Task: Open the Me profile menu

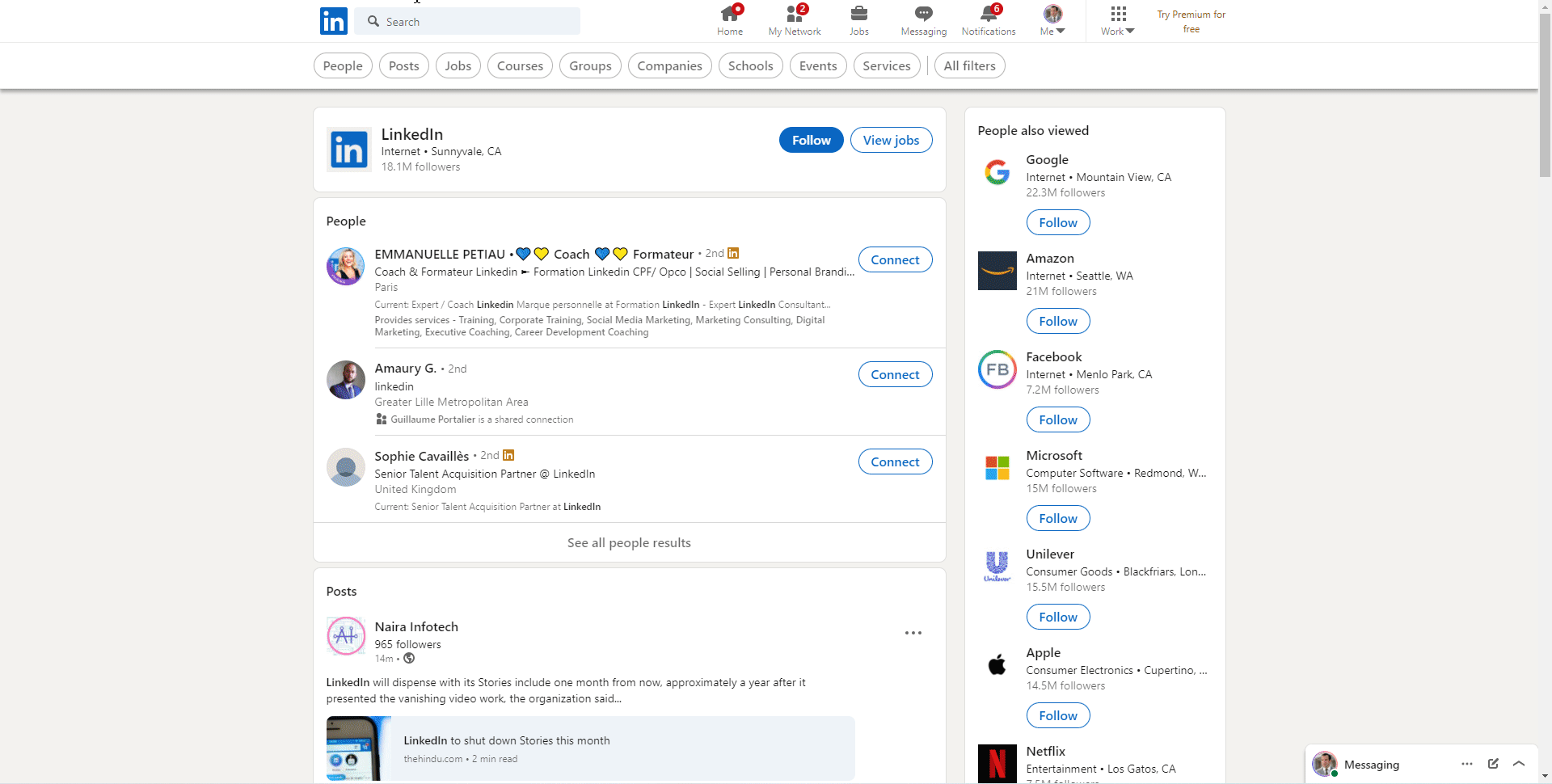Action: pyautogui.click(x=1052, y=21)
